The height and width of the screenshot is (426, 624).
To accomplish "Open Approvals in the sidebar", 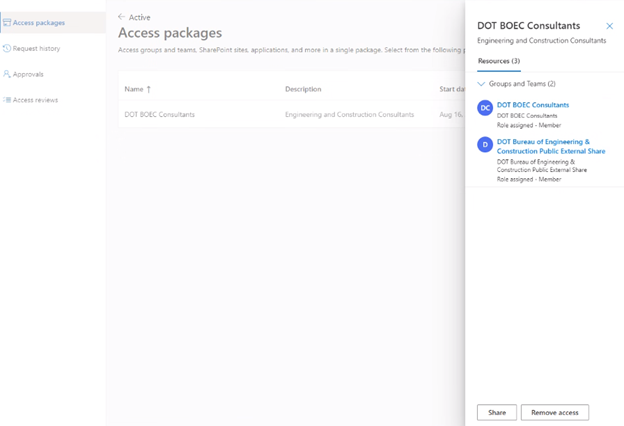I will pos(28,74).
